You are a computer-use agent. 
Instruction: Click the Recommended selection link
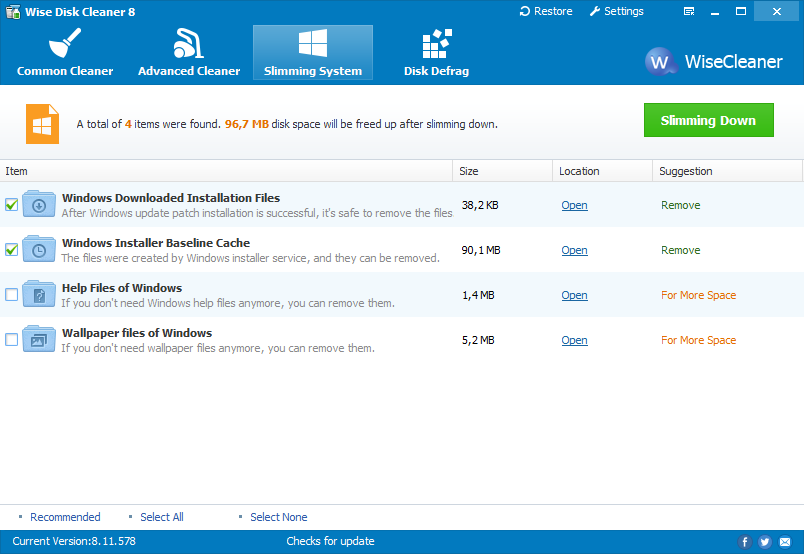[x=65, y=517]
